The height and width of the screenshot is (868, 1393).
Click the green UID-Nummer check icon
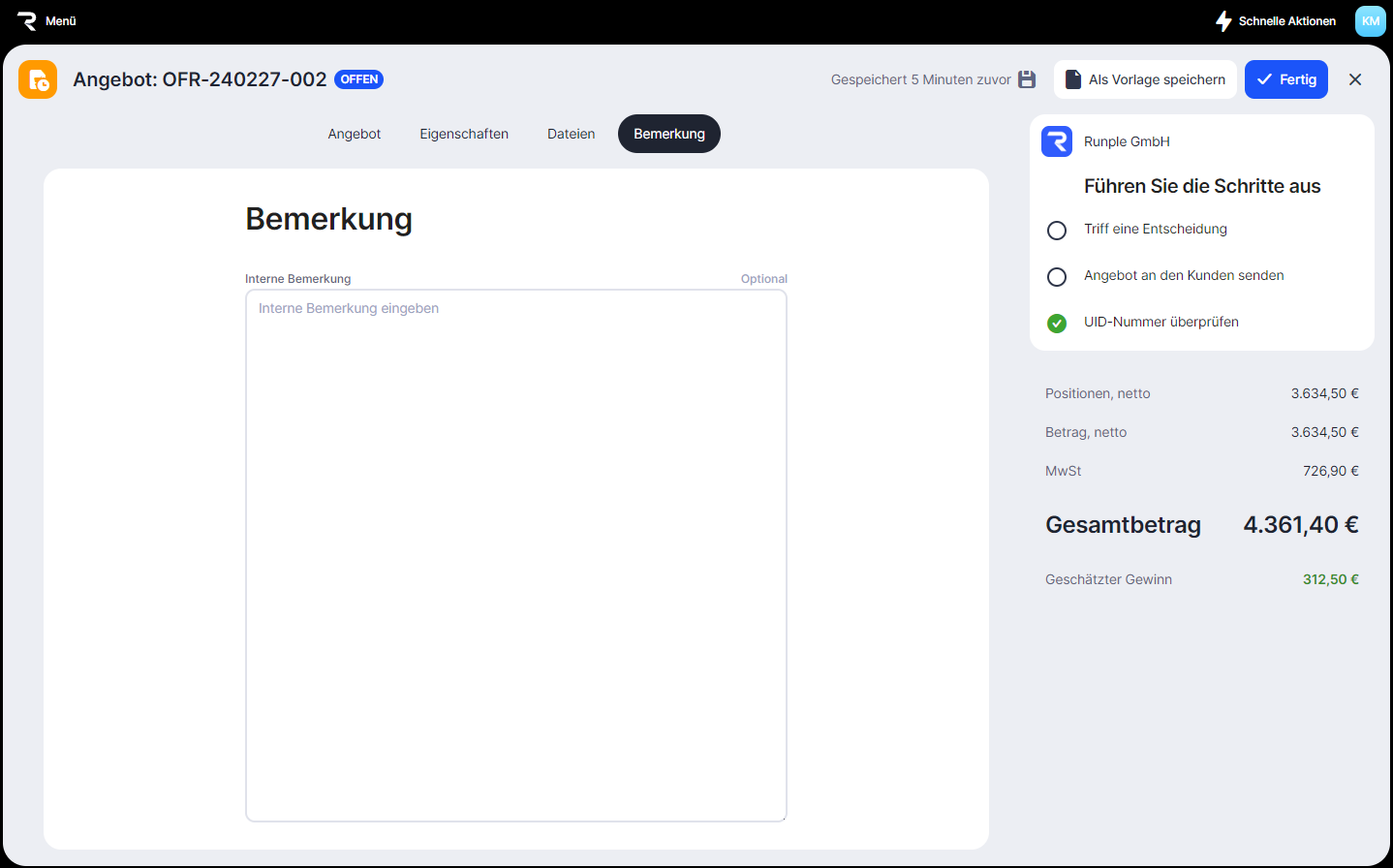1057,323
